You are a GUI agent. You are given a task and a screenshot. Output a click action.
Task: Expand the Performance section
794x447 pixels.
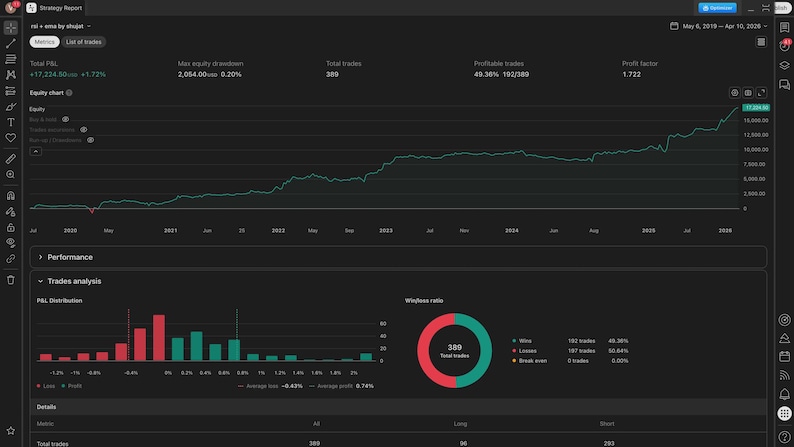click(x=398, y=257)
